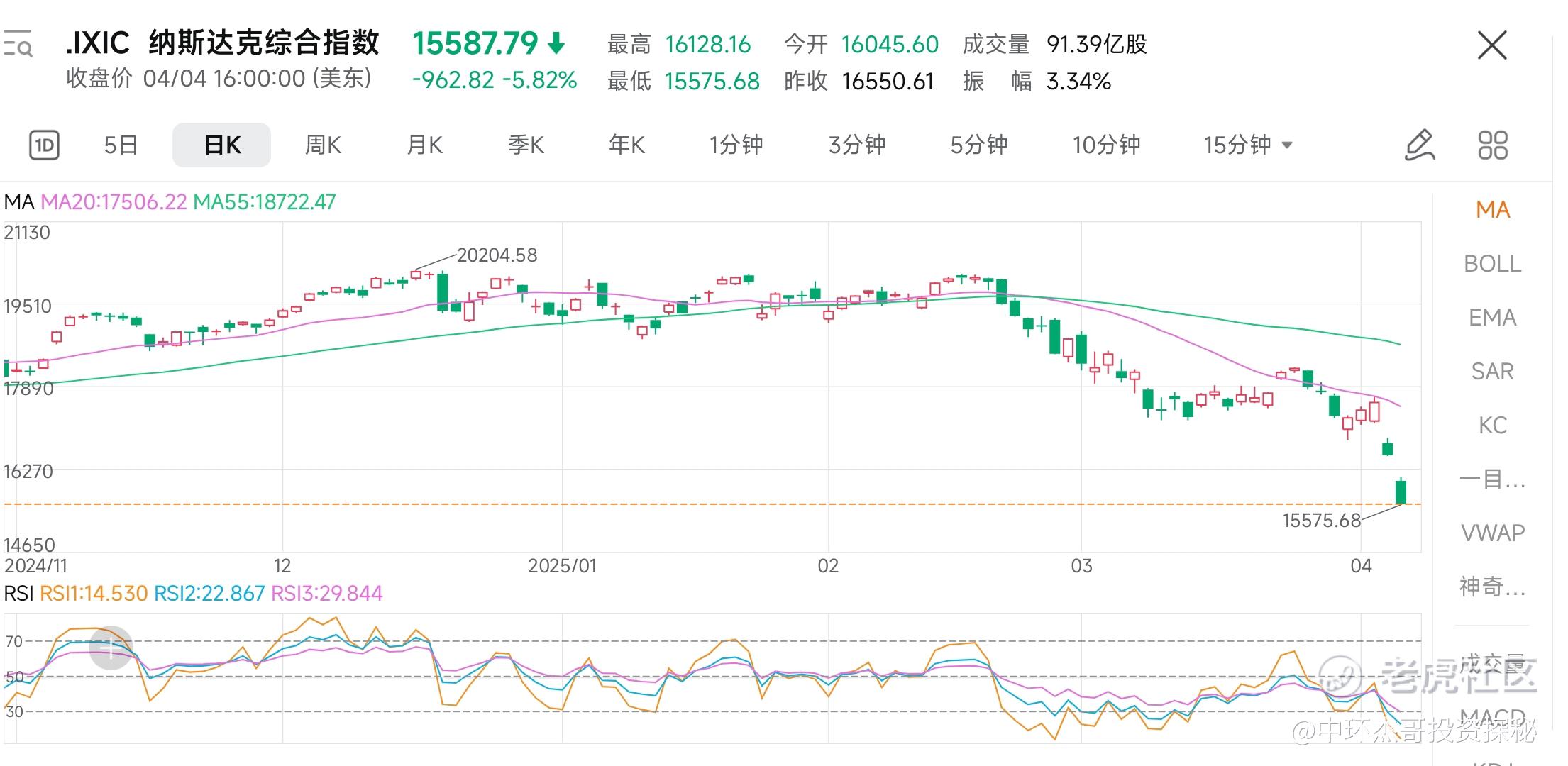The image size is (1568, 766).
Task: Close the chart view with X
Action: pyautogui.click(x=1491, y=45)
